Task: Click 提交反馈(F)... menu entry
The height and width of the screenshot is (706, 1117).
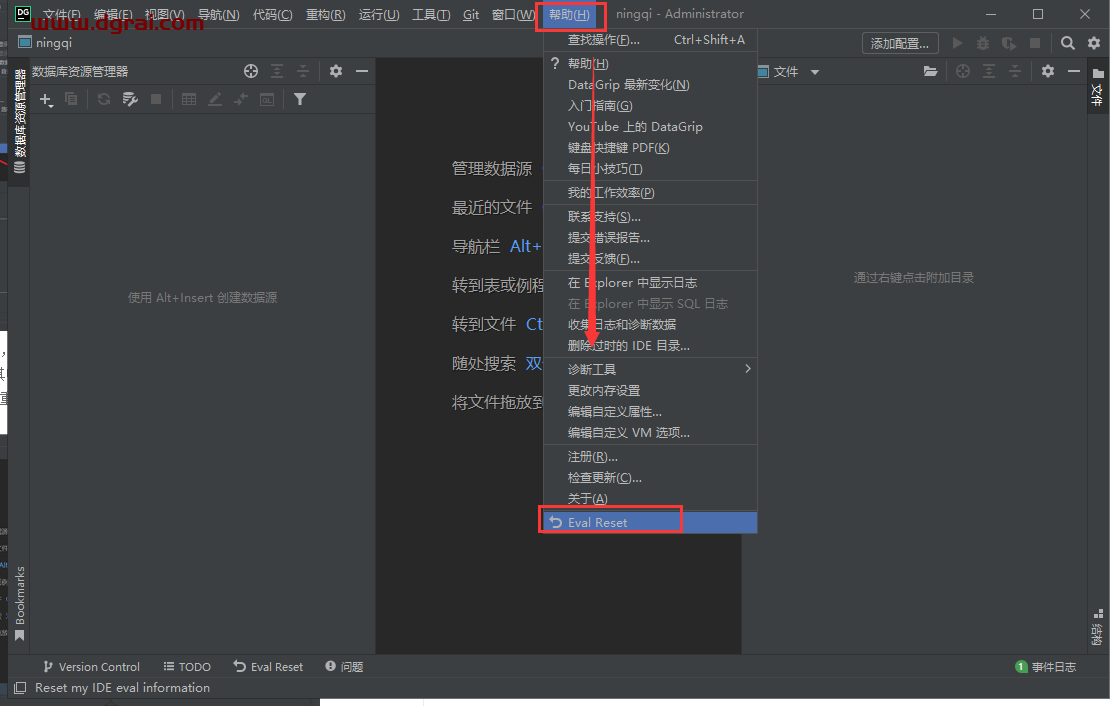Action: coord(650,259)
